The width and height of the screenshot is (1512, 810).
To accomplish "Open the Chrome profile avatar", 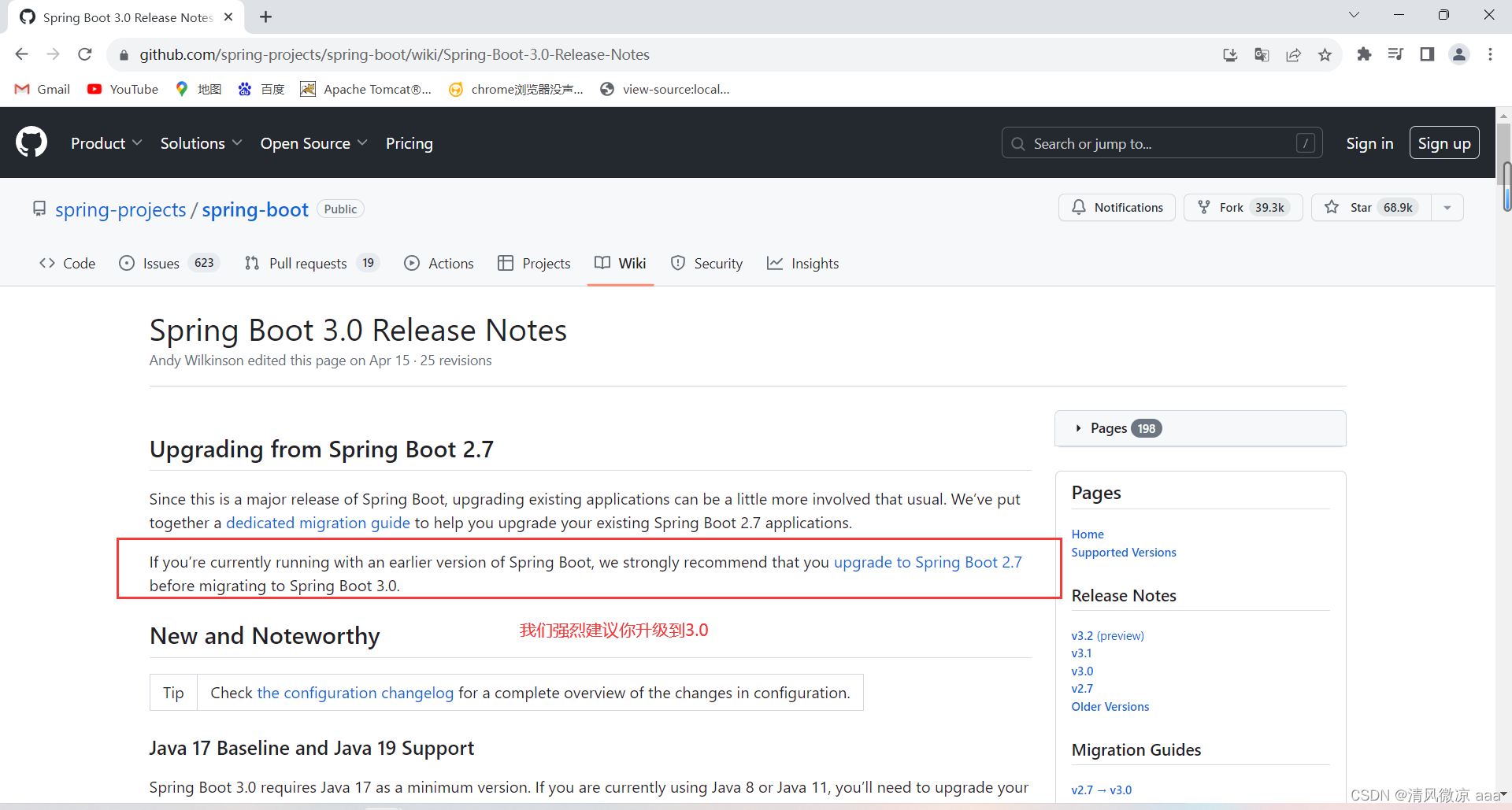I will click(x=1459, y=54).
